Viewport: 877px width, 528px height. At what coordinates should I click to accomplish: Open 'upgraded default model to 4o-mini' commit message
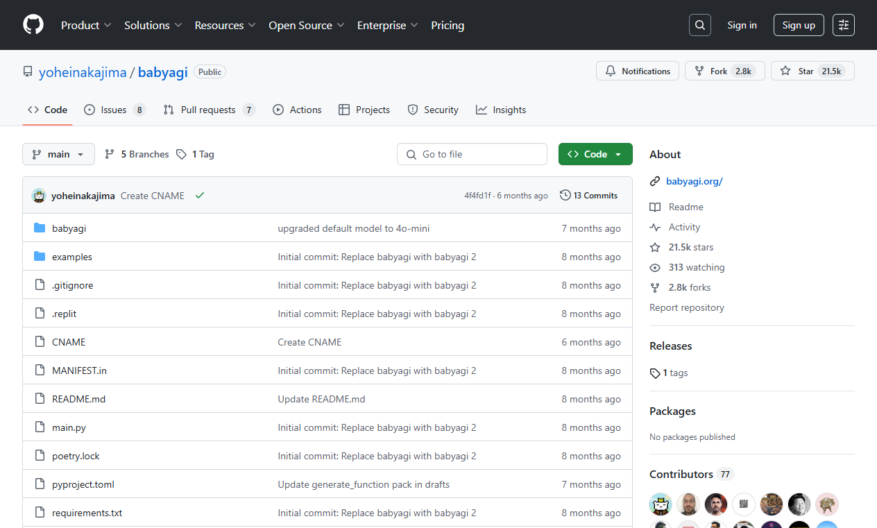[x=353, y=228]
